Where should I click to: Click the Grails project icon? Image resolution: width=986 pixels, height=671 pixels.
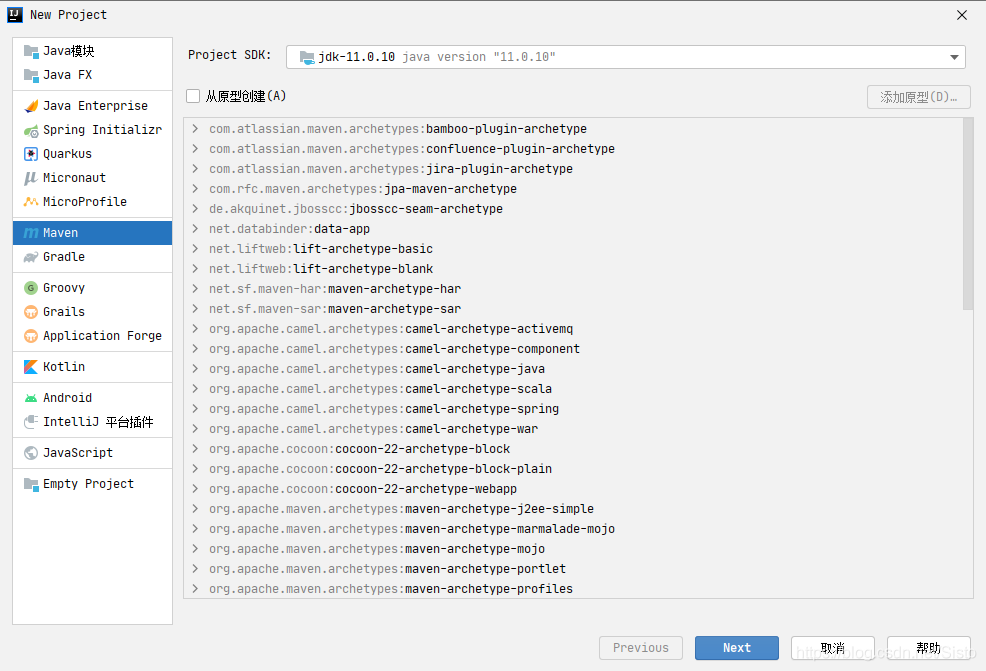click(31, 312)
